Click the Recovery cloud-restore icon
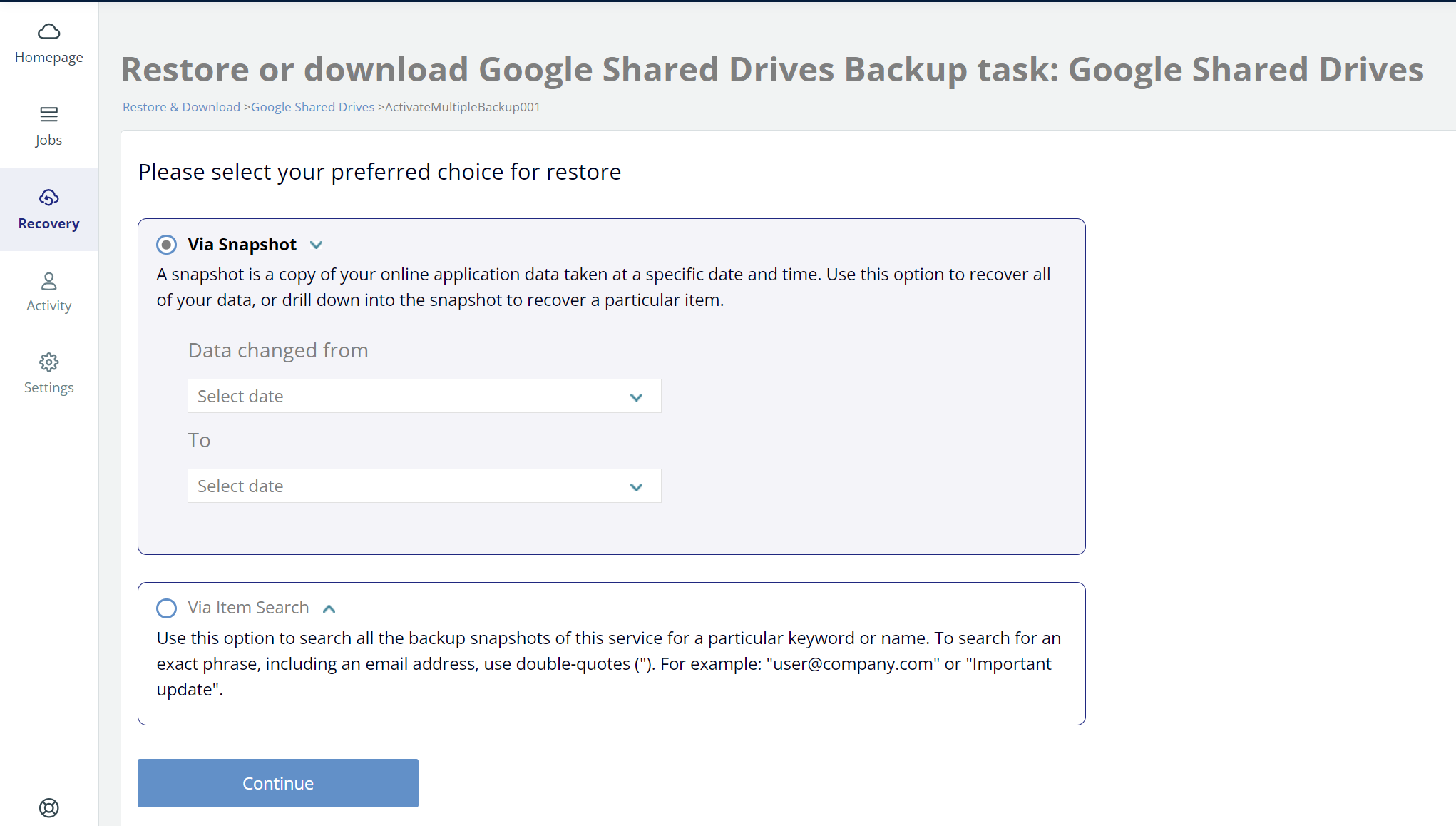The image size is (1456, 826). 48,198
